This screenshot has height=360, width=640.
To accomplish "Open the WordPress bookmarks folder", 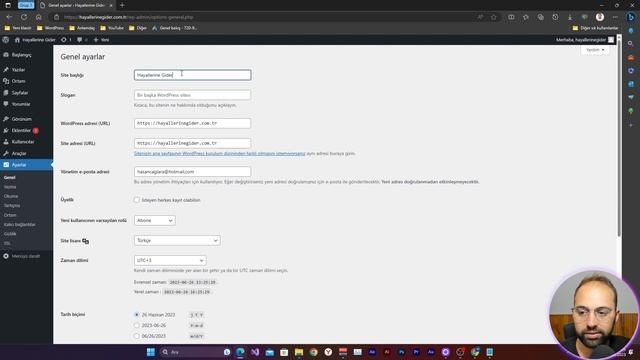I will (x=50, y=28).
